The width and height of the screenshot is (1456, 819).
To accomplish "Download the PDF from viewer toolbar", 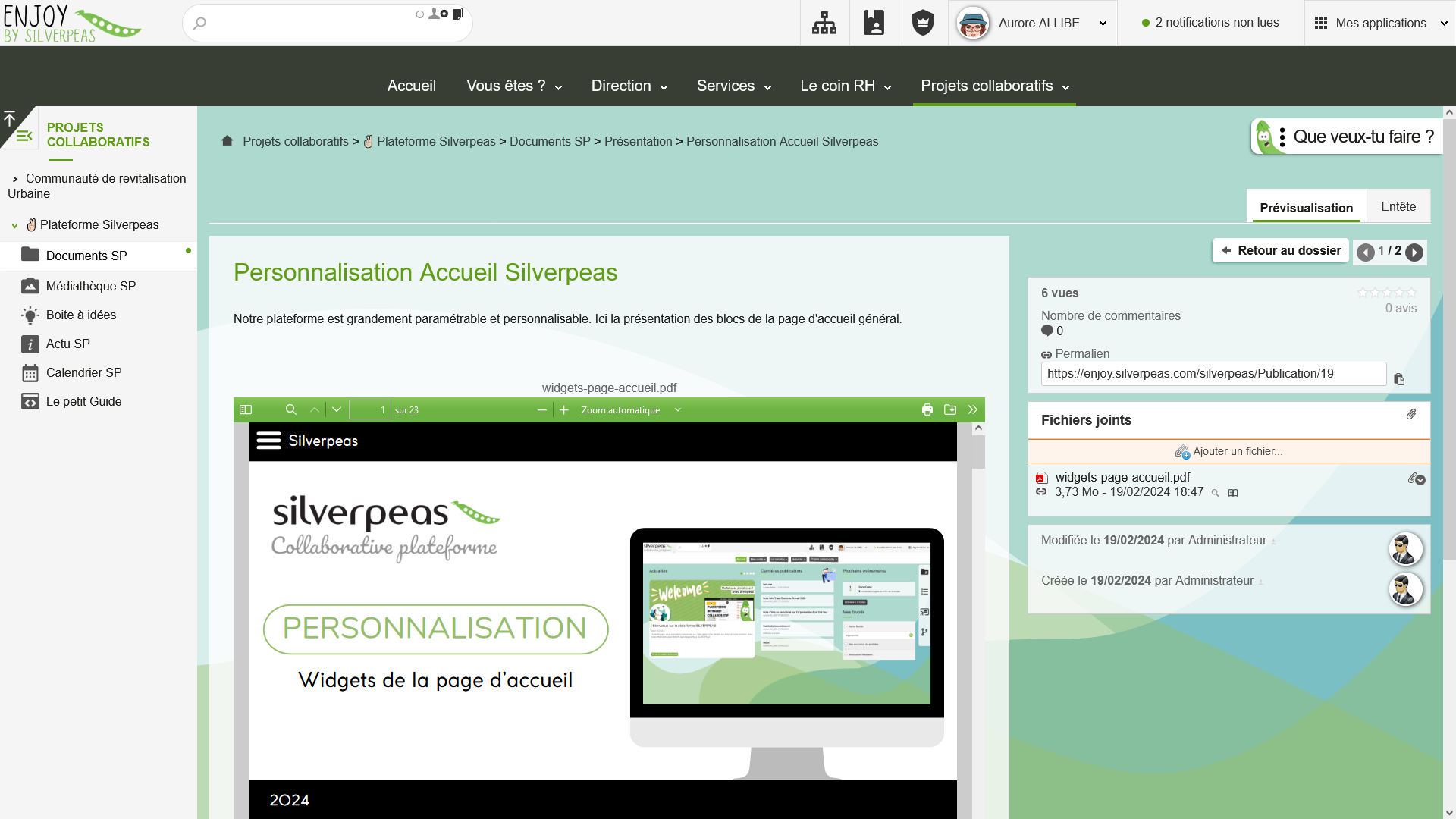I will click(x=950, y=409).
